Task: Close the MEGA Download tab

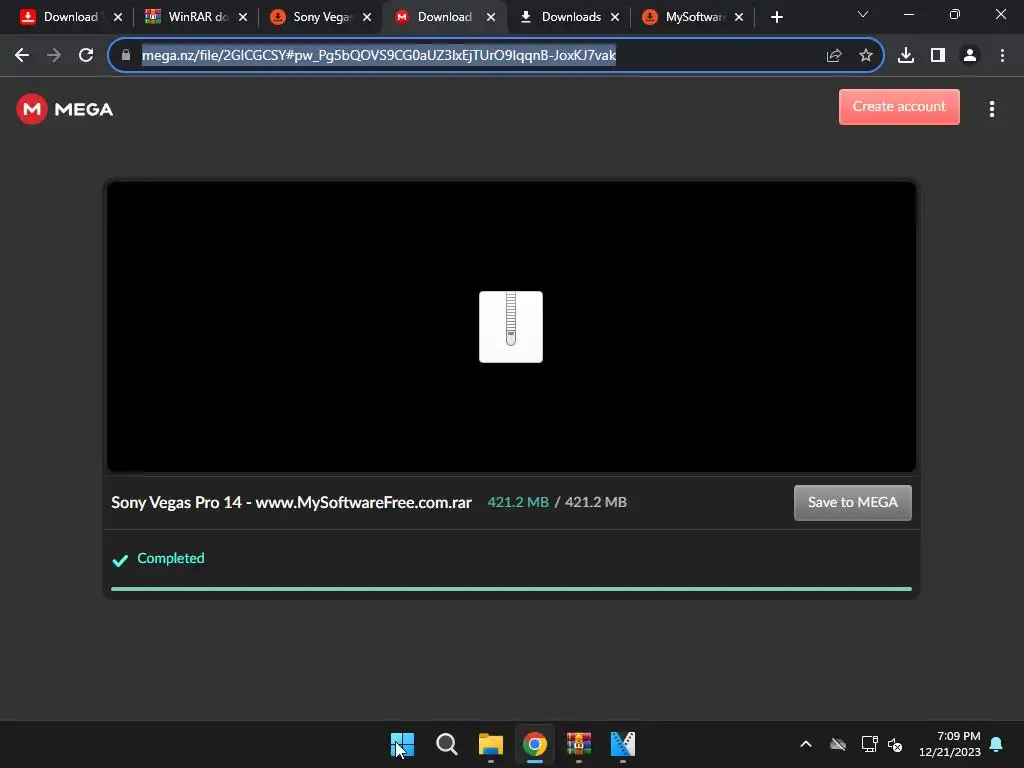Action: [490, 17]
